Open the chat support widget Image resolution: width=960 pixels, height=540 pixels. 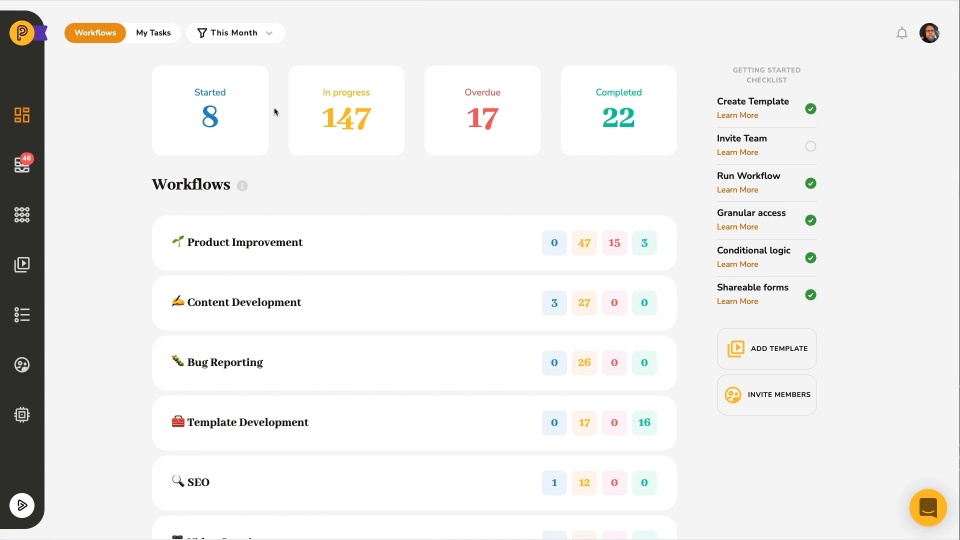pyautogui.click(x=928, y=508)
